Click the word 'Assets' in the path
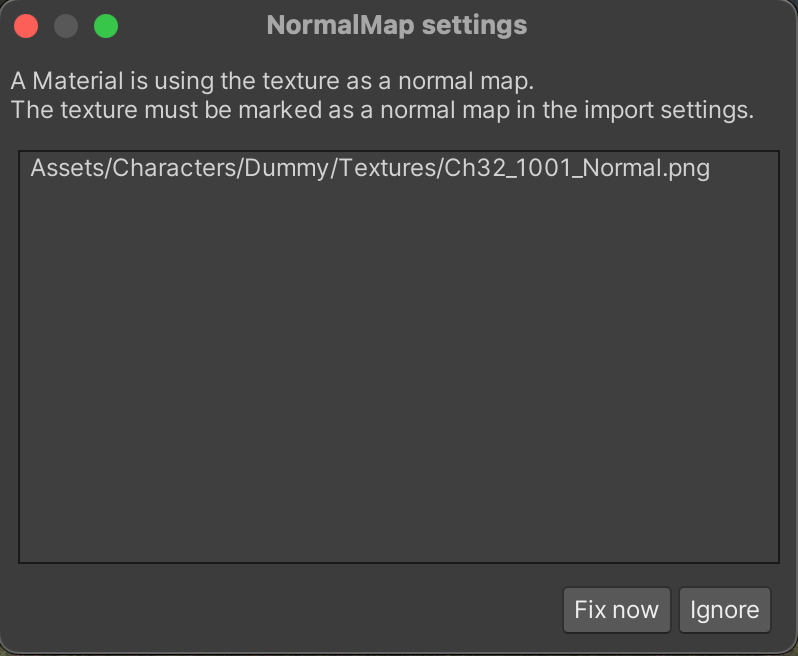Viewport: 798px width, 656px height. tap(67, 168)
